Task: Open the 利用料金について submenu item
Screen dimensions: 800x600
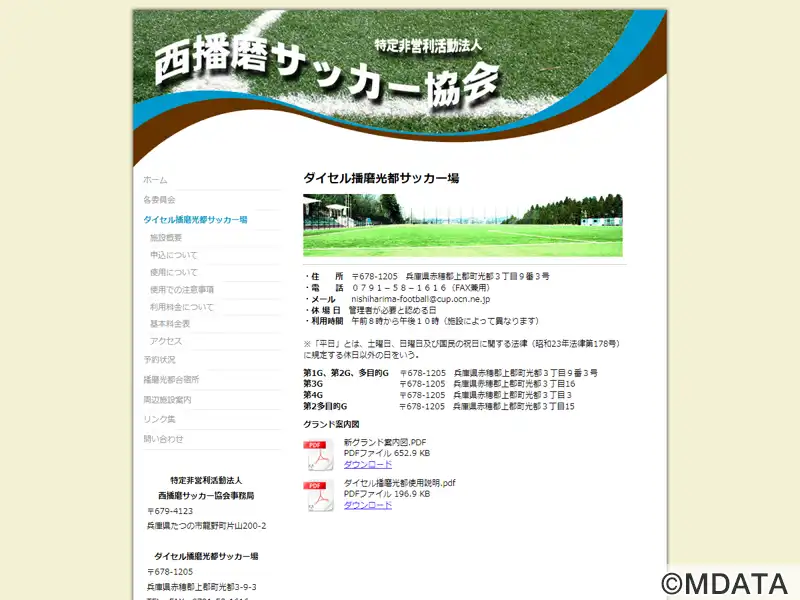Action: [x=182, y=307]
